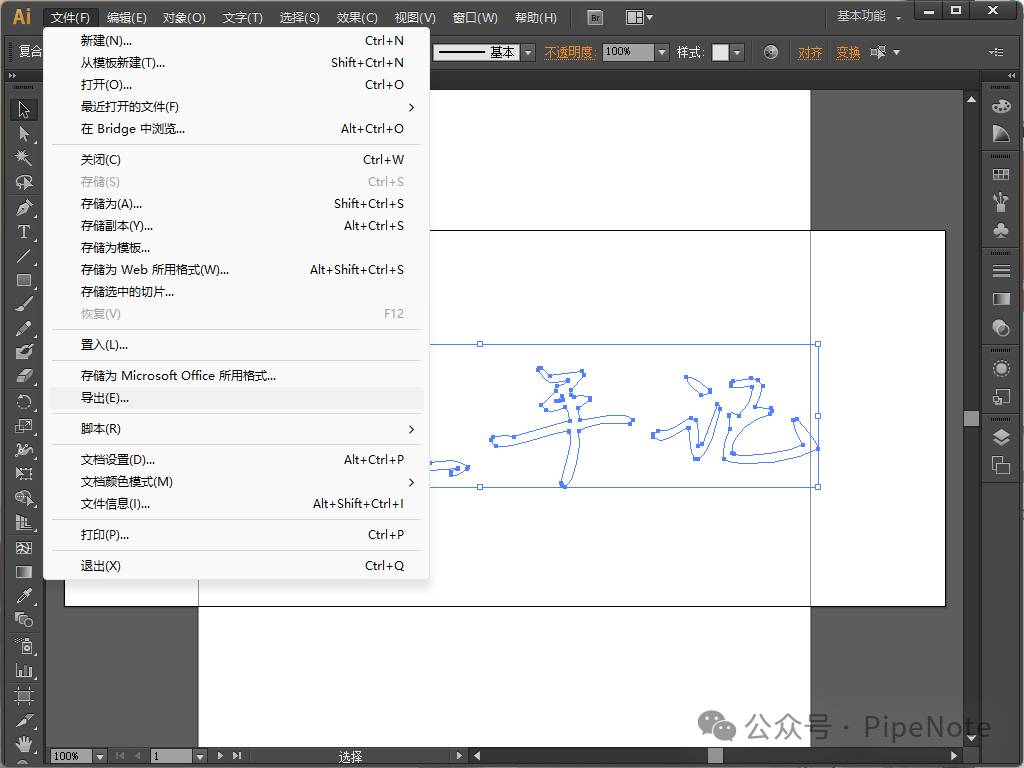Select the Column Graph tool
Image resolution: width=1024 pixels, height=768 pixels.
pos(24,671)
